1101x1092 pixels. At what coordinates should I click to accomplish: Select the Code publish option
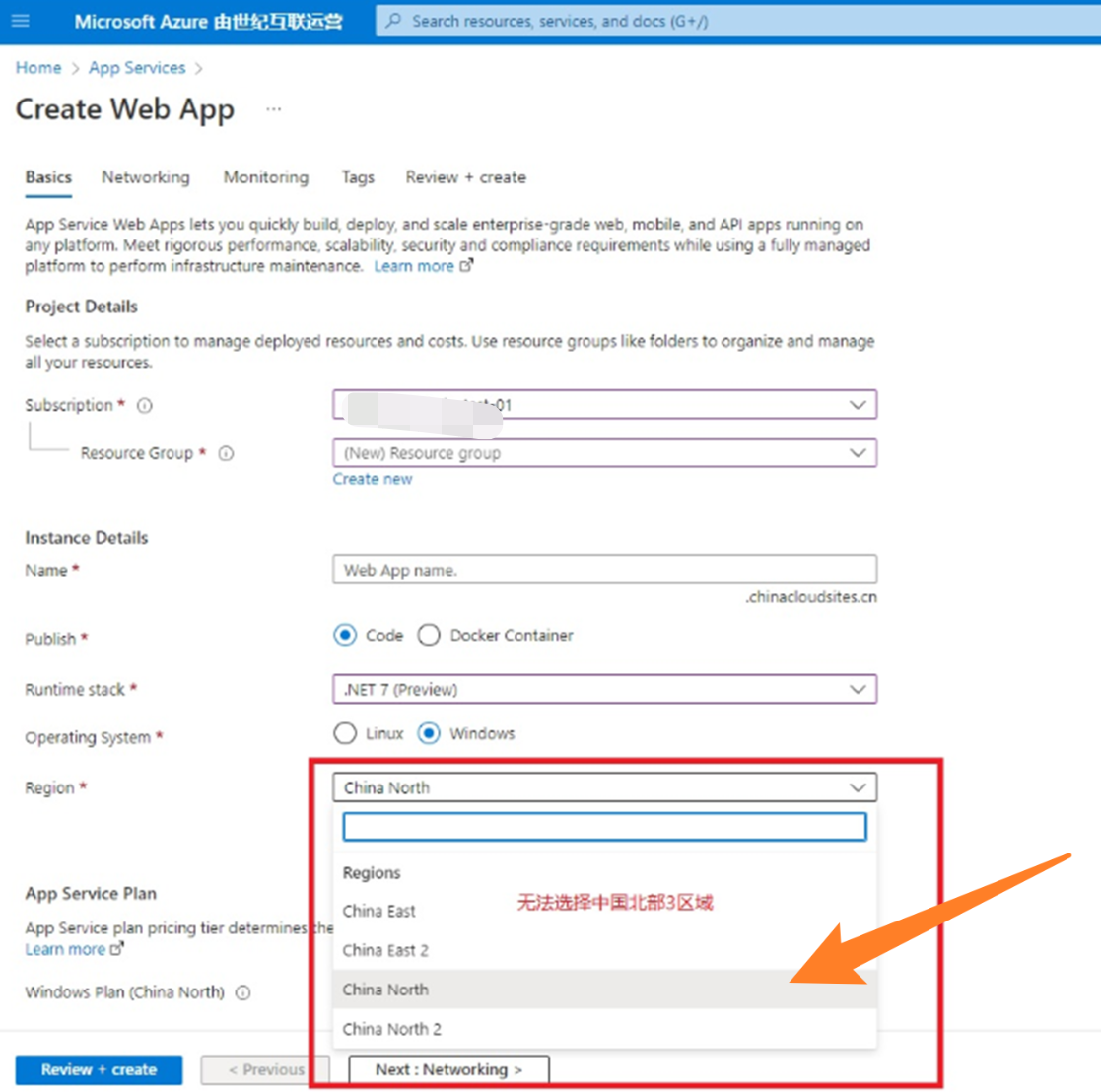[x=345, y=636]
